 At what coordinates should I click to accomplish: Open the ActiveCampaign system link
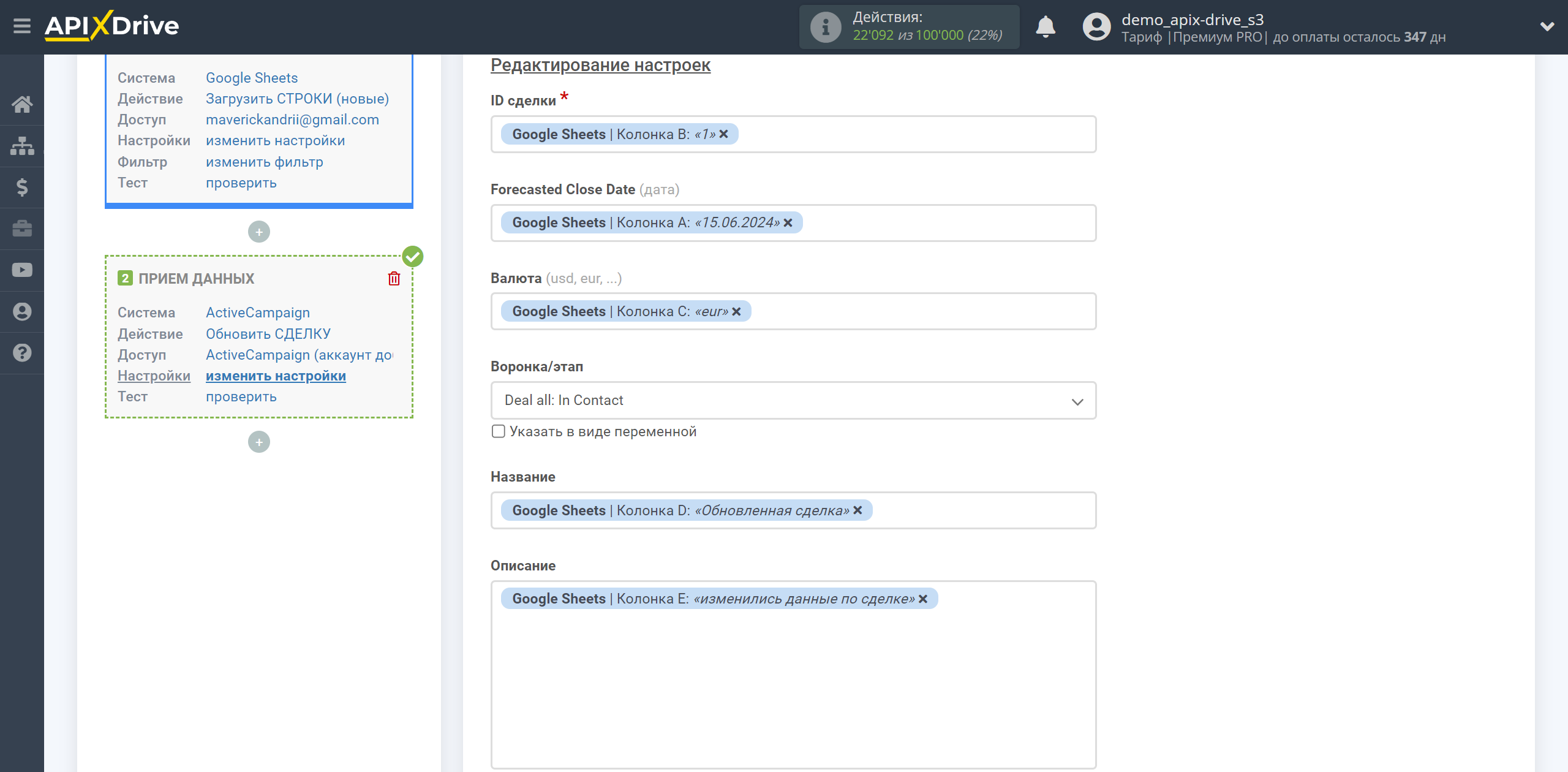tap(257, 312)
